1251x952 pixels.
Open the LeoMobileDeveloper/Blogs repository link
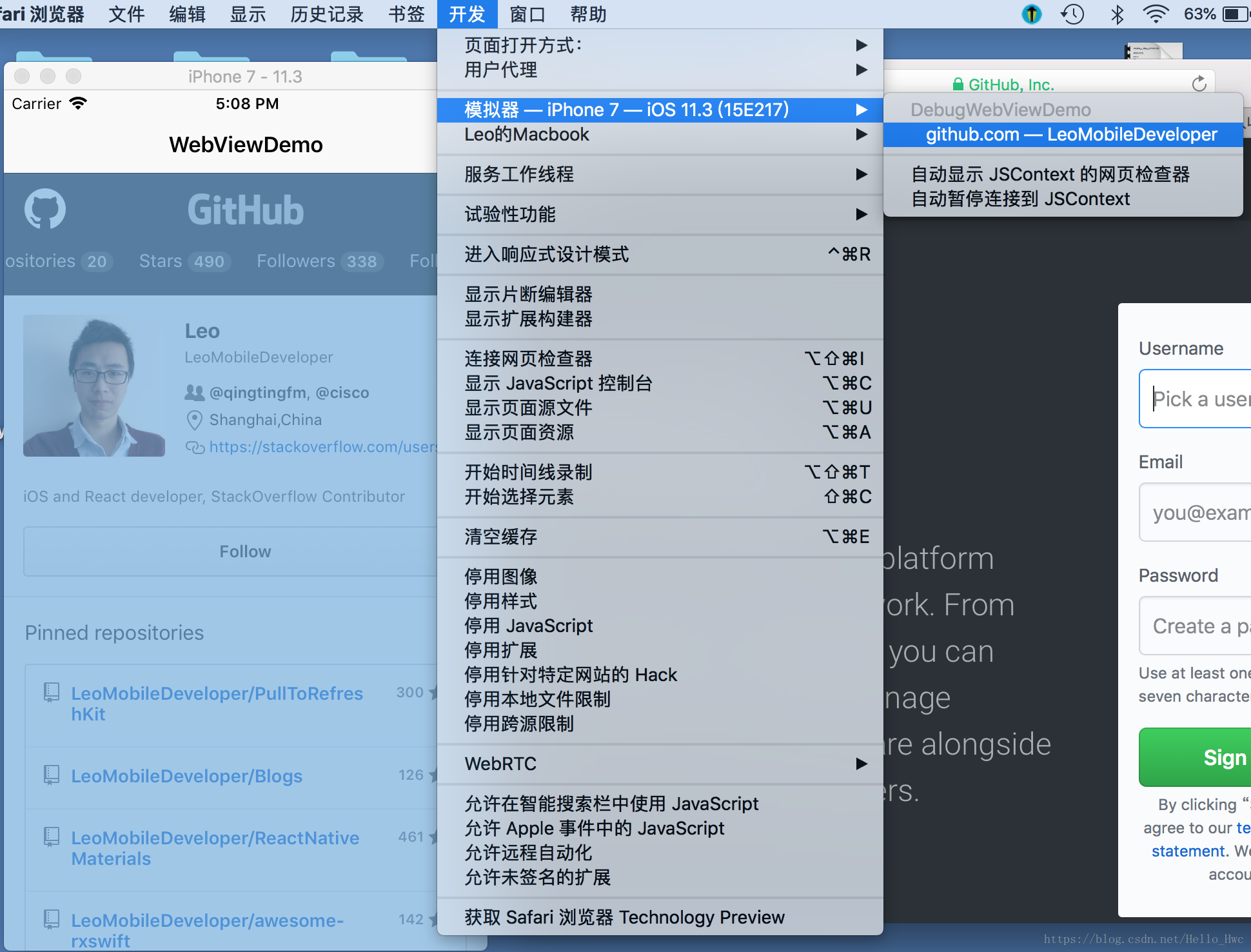pyautogui.click(x=186, y=776)
